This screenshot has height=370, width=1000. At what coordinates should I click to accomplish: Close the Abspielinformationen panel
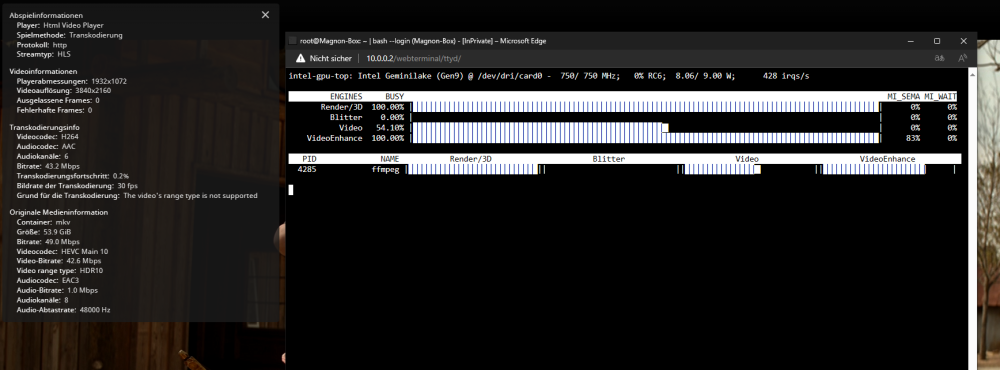pos(265,15)
